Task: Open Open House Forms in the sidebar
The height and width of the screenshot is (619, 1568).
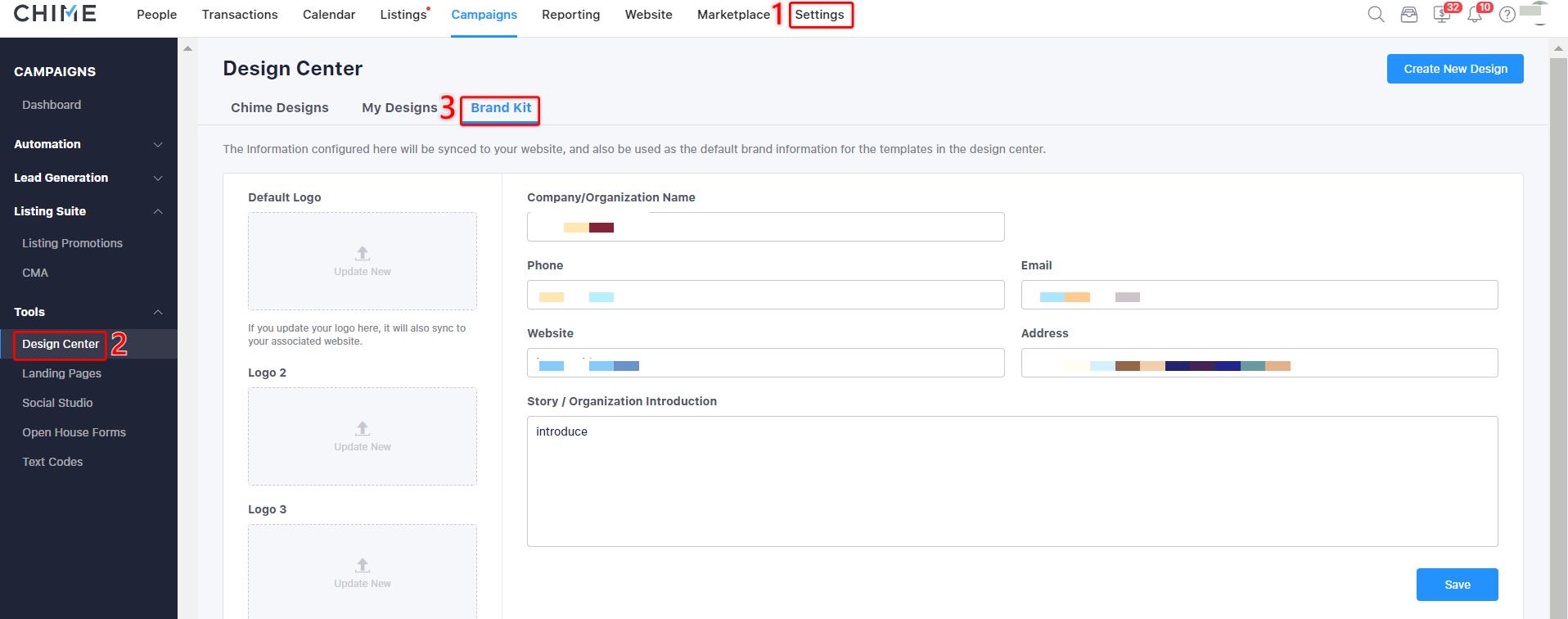Action: tap(74, 432)
